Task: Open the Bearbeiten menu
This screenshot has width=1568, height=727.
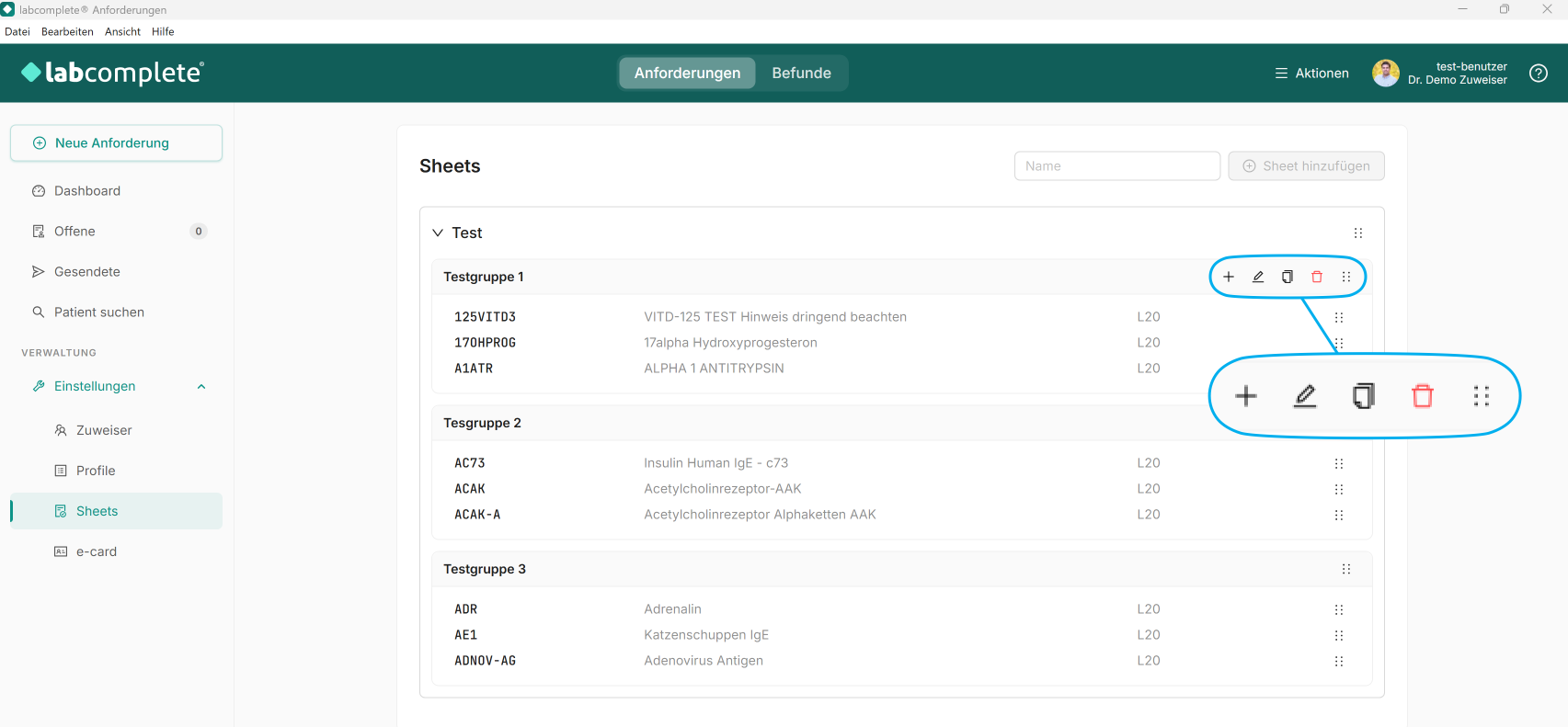Action: [67, 31]
